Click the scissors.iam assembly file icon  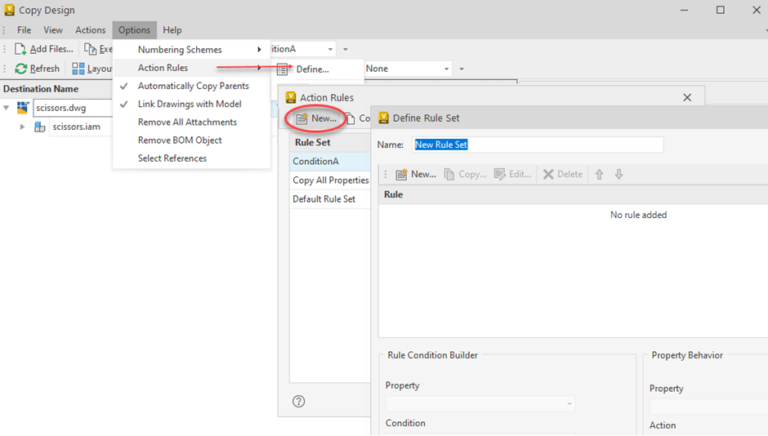coord(40,127)
